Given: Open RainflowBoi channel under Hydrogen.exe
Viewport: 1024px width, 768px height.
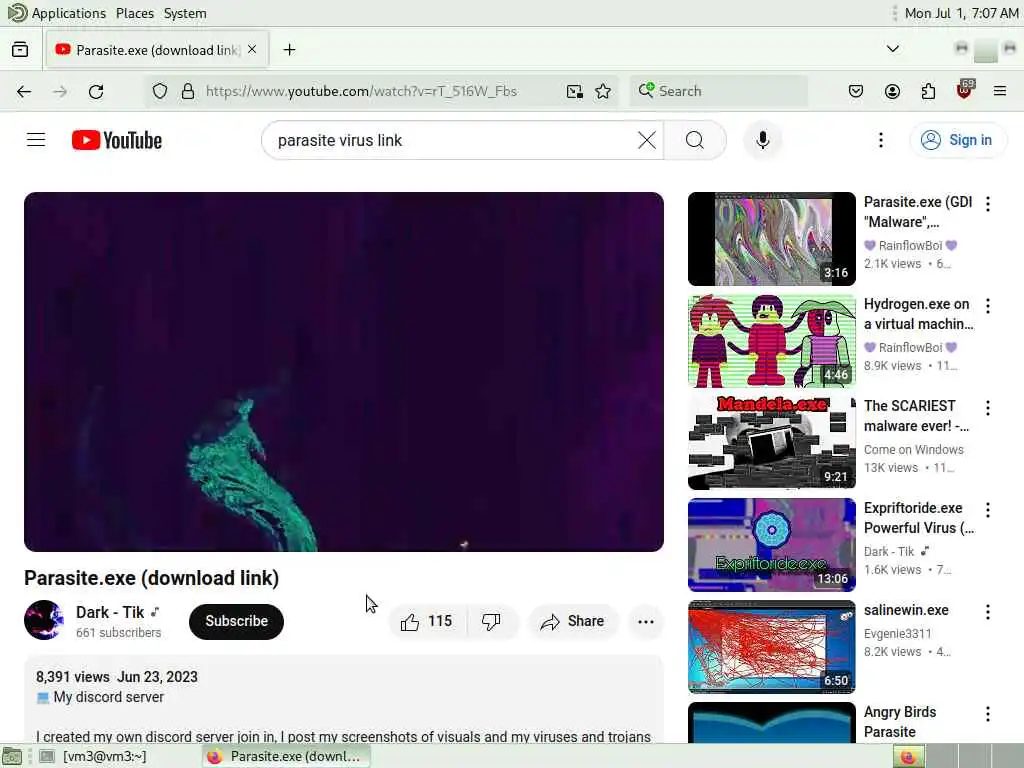Looking at the screenshot, I should 910,347.
